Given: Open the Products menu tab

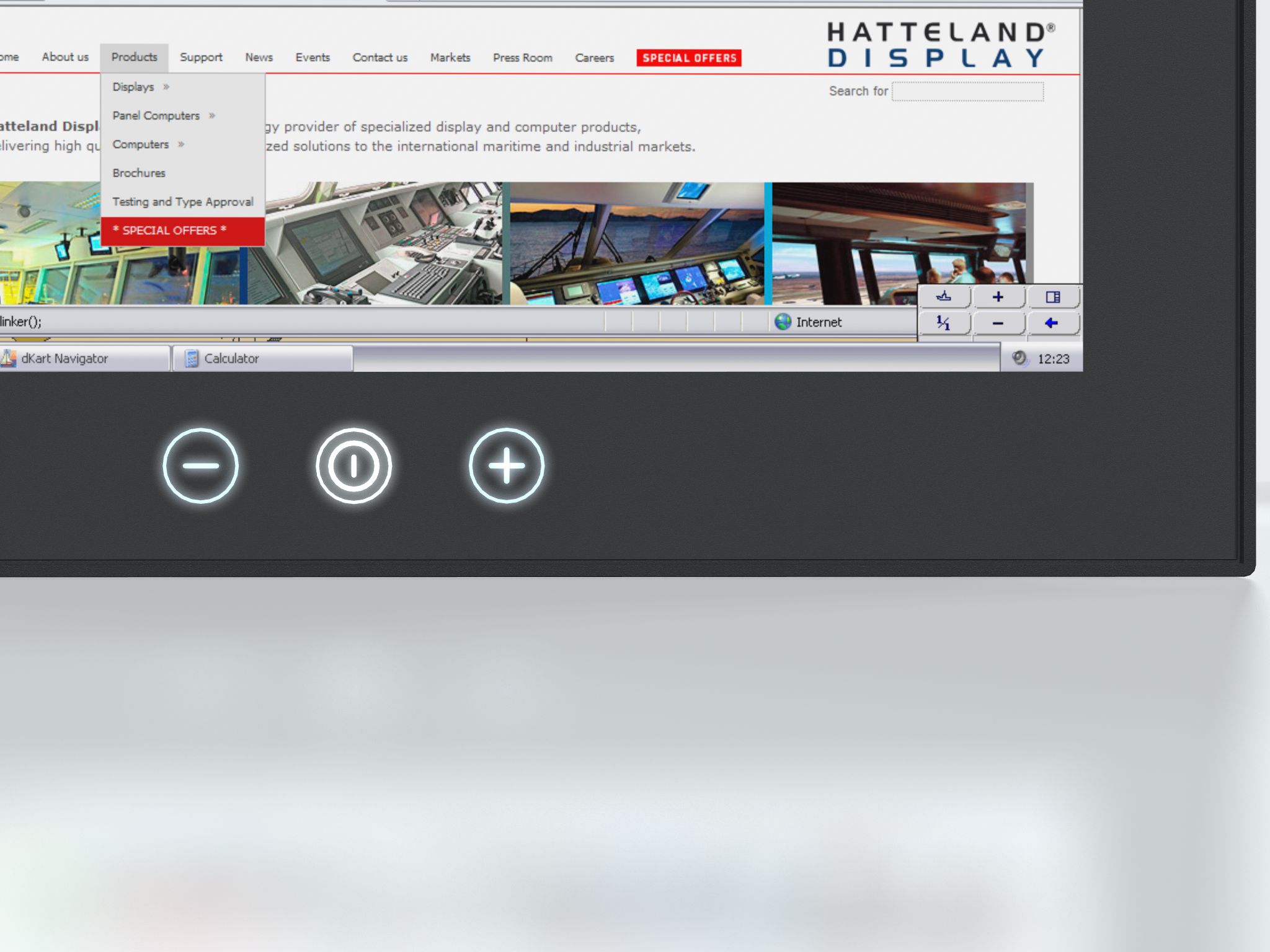Looking at the screenshot, I should (x=134, y=57).
